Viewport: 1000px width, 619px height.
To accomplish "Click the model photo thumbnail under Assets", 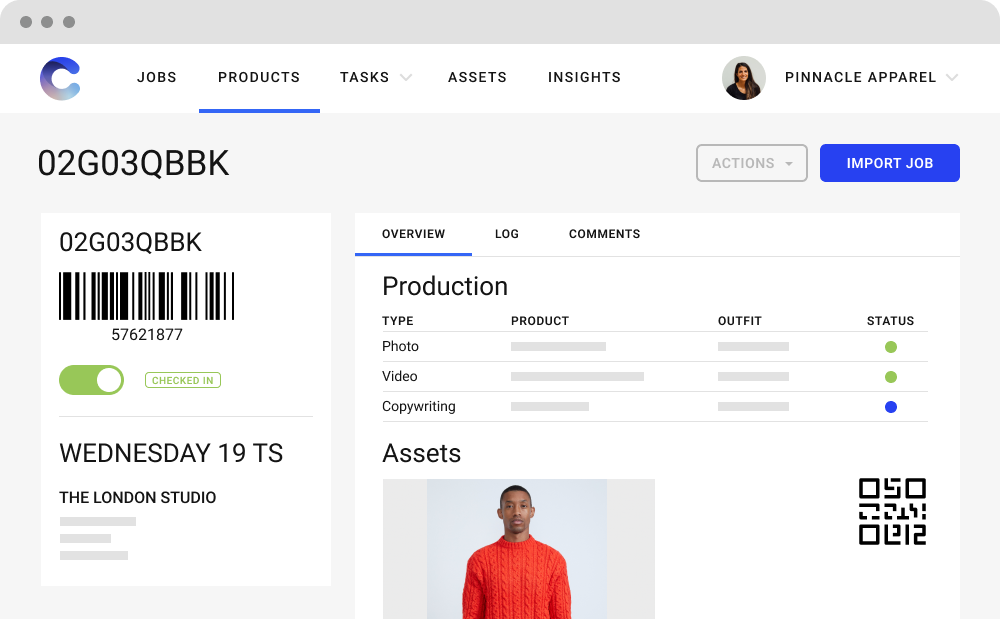I will [518, 549].
